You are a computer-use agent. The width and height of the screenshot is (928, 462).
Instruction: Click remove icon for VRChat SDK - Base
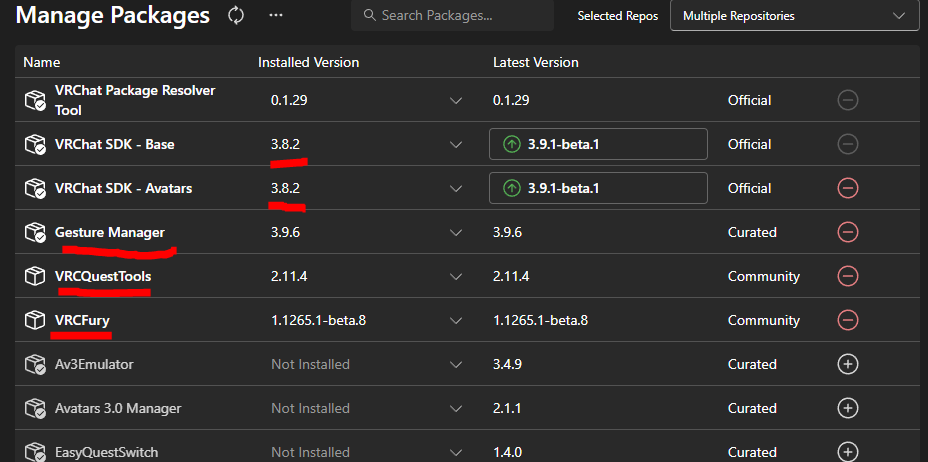click(848, 144)
